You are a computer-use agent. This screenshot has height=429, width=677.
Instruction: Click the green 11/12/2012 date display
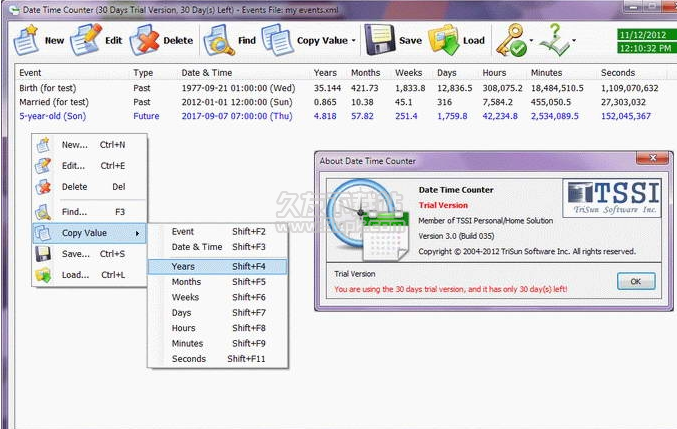point(645,35)
